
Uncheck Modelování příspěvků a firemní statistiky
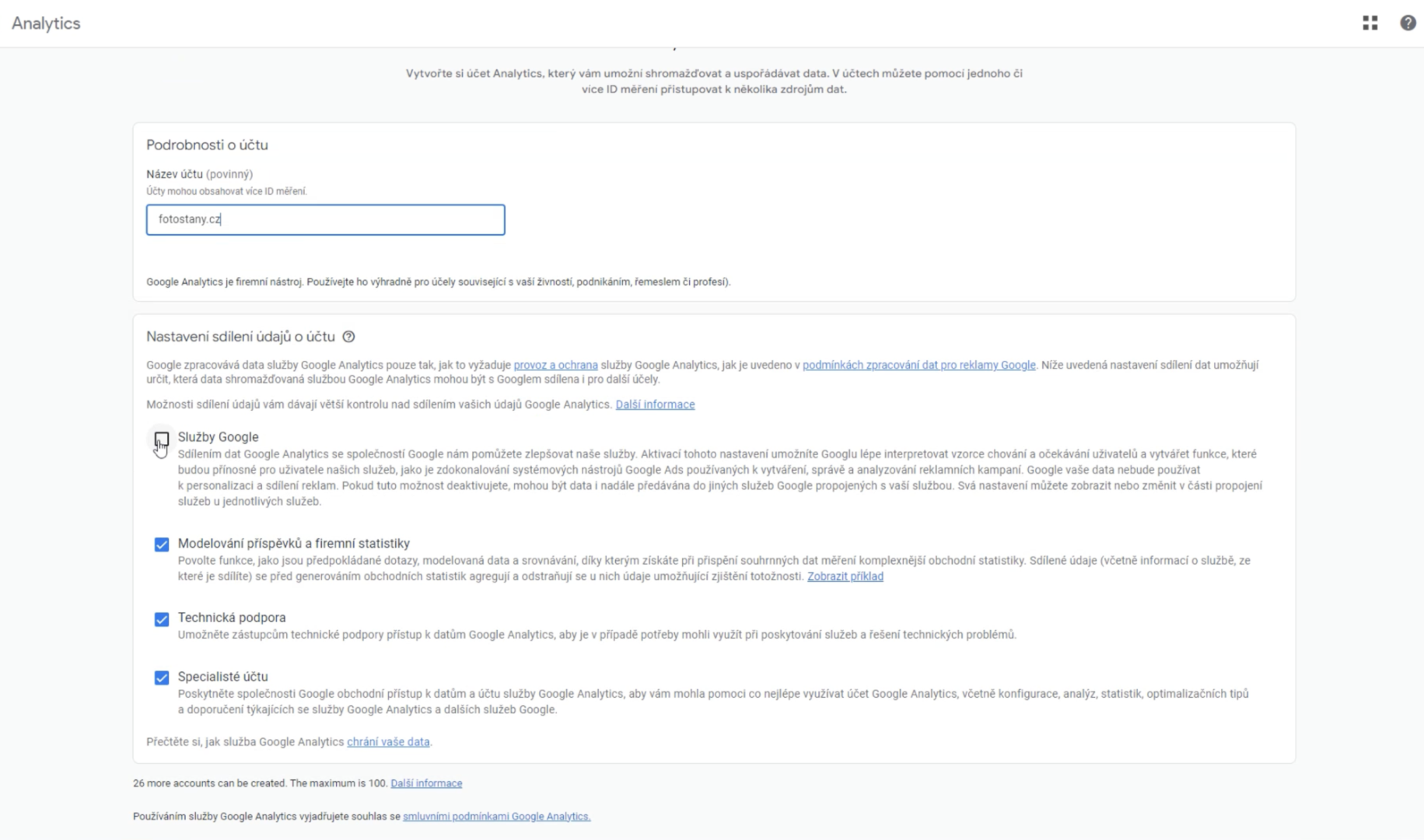pos(162,544)
